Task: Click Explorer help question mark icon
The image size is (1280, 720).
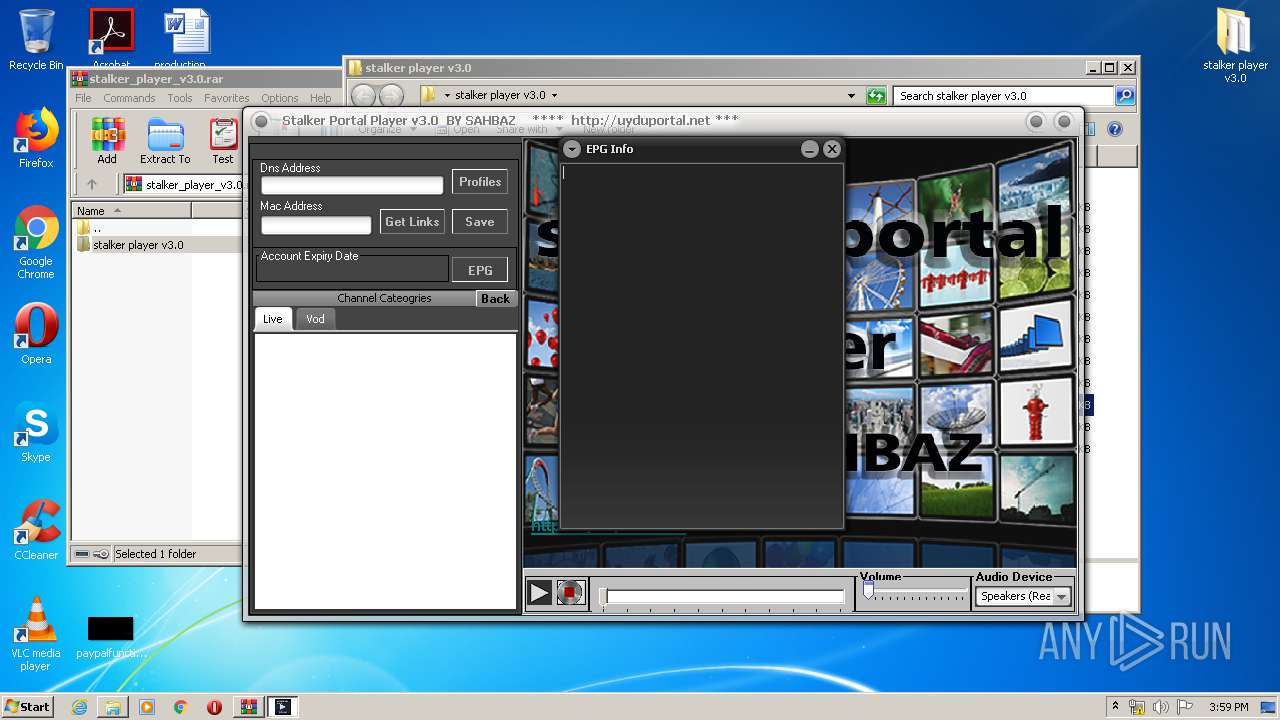Action: [1115, 129]
